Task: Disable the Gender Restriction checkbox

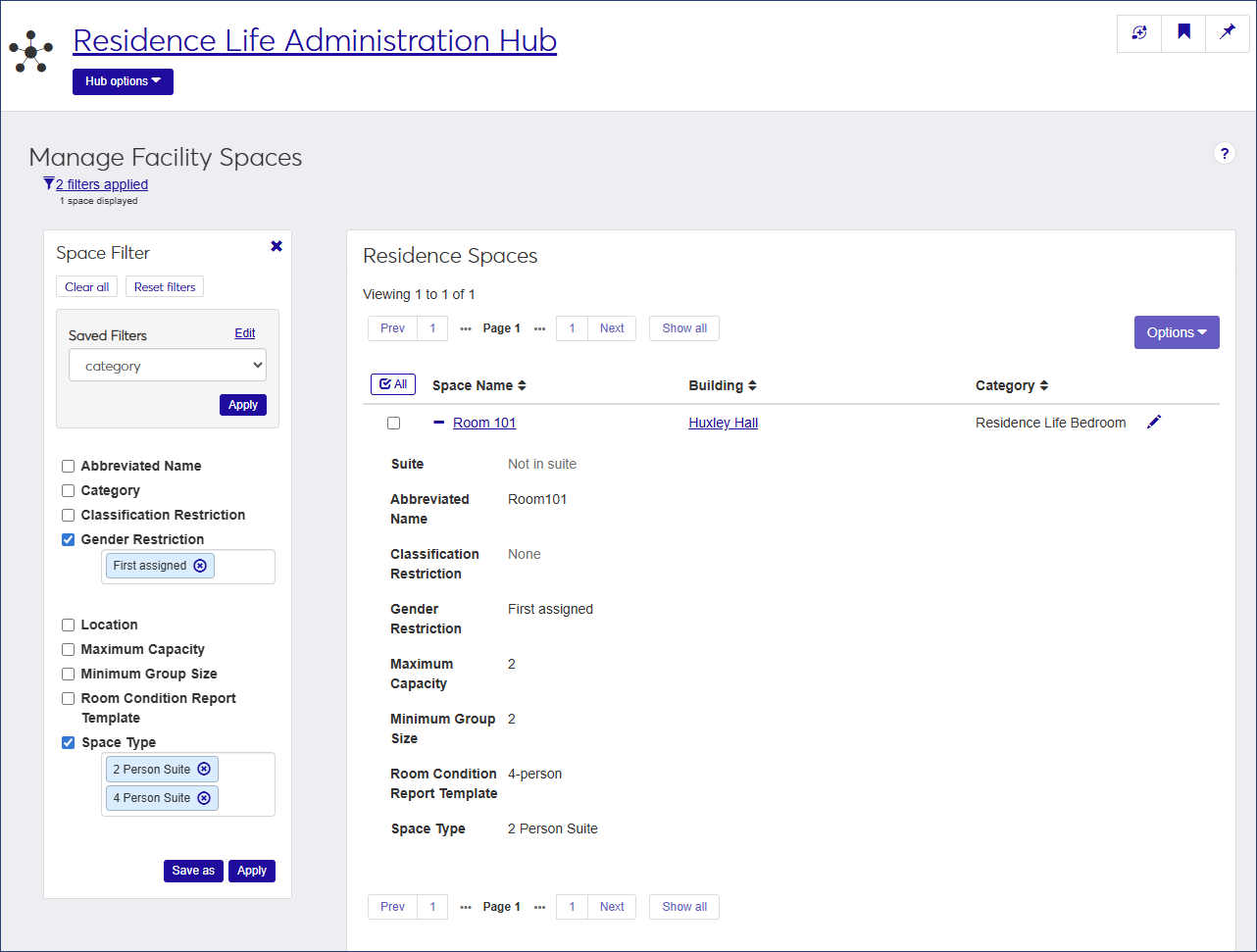Action: point(67,539)
